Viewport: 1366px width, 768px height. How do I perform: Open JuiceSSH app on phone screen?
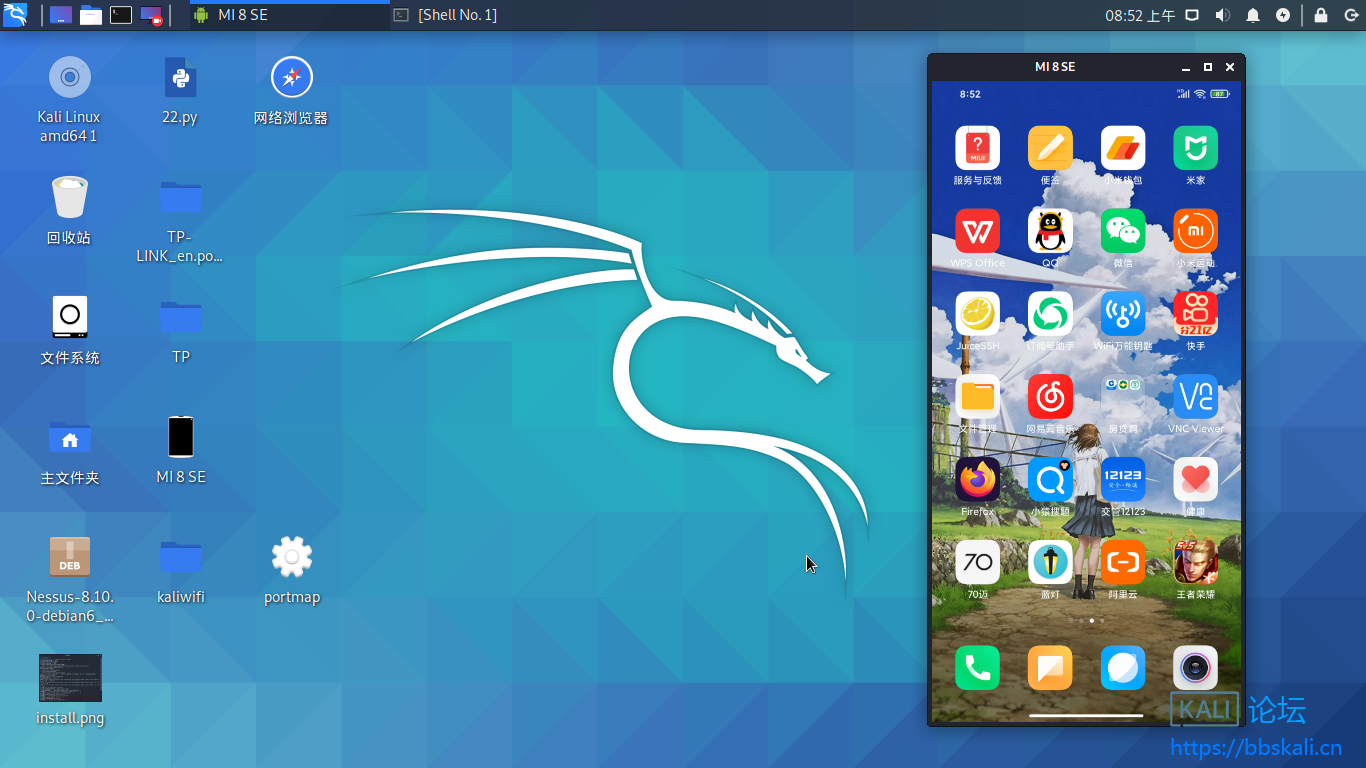[977, 315]
